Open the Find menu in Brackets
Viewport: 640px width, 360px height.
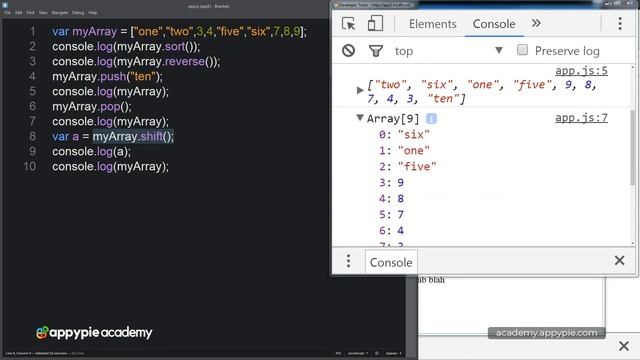31,13
